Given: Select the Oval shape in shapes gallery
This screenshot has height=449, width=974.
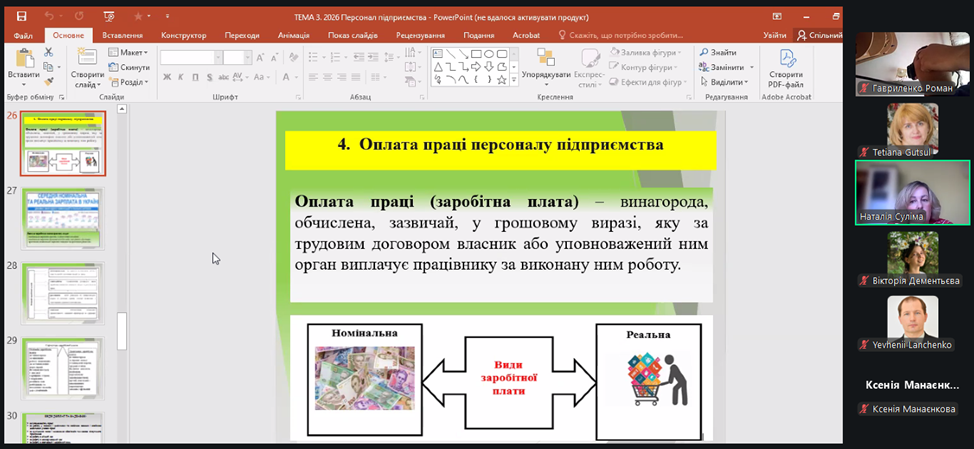Looking at the screenshot, I should [x=489, y=53].
